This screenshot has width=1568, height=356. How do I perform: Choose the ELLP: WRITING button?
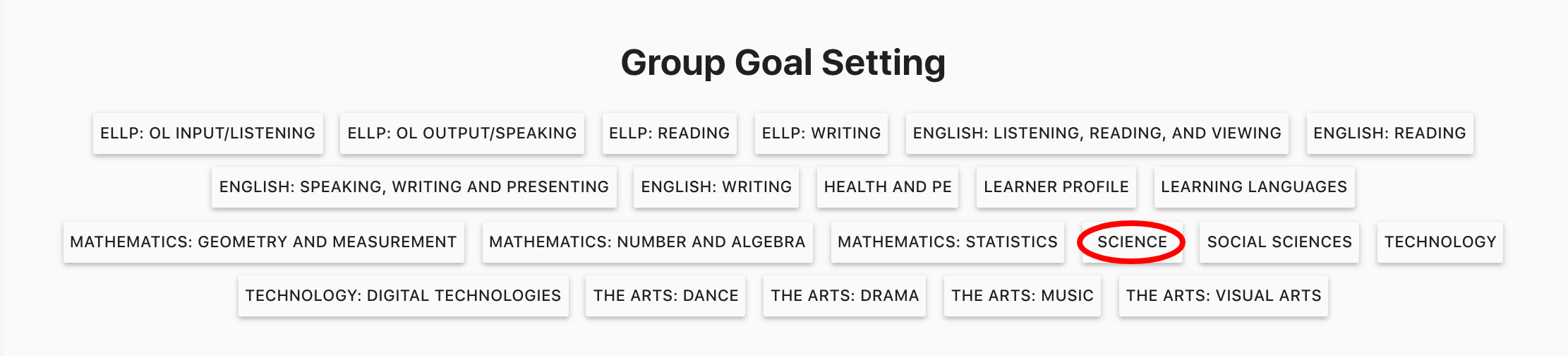coord(821,133)
